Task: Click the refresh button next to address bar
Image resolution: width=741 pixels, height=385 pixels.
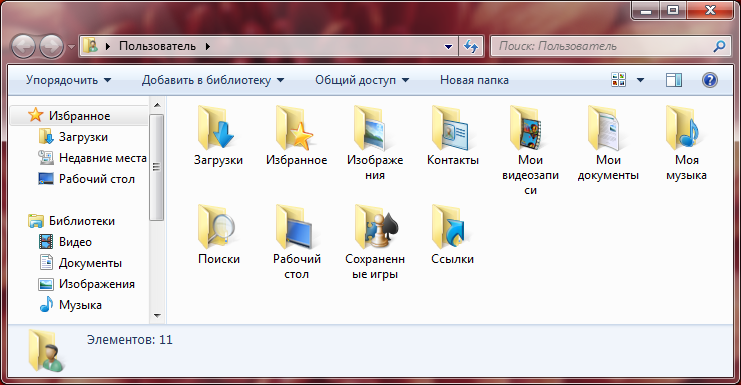Action: coord(471,46)
